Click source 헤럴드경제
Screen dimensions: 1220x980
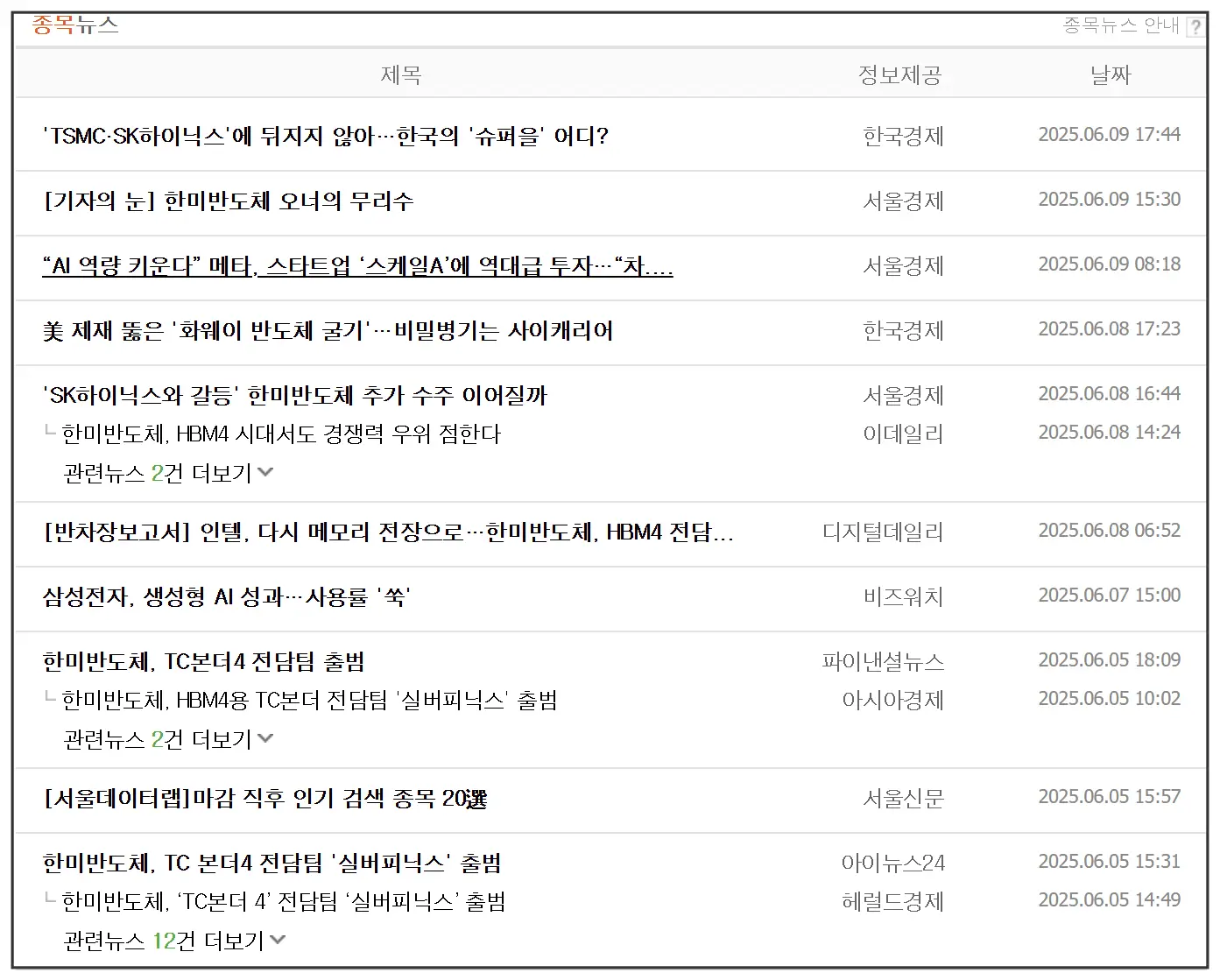pyautogui.click(x=892, y=902)
